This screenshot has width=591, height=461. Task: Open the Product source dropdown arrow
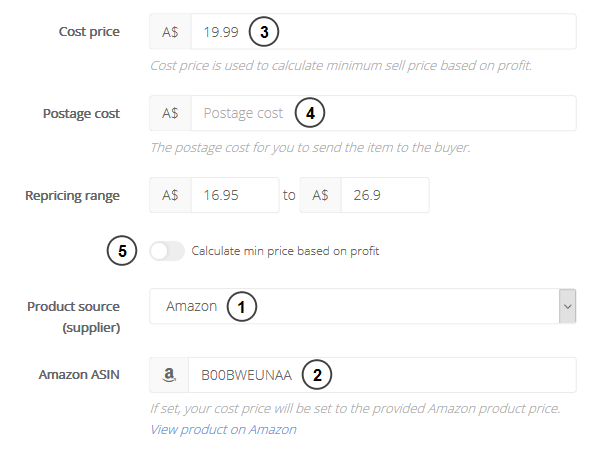[x=568, y=306]
